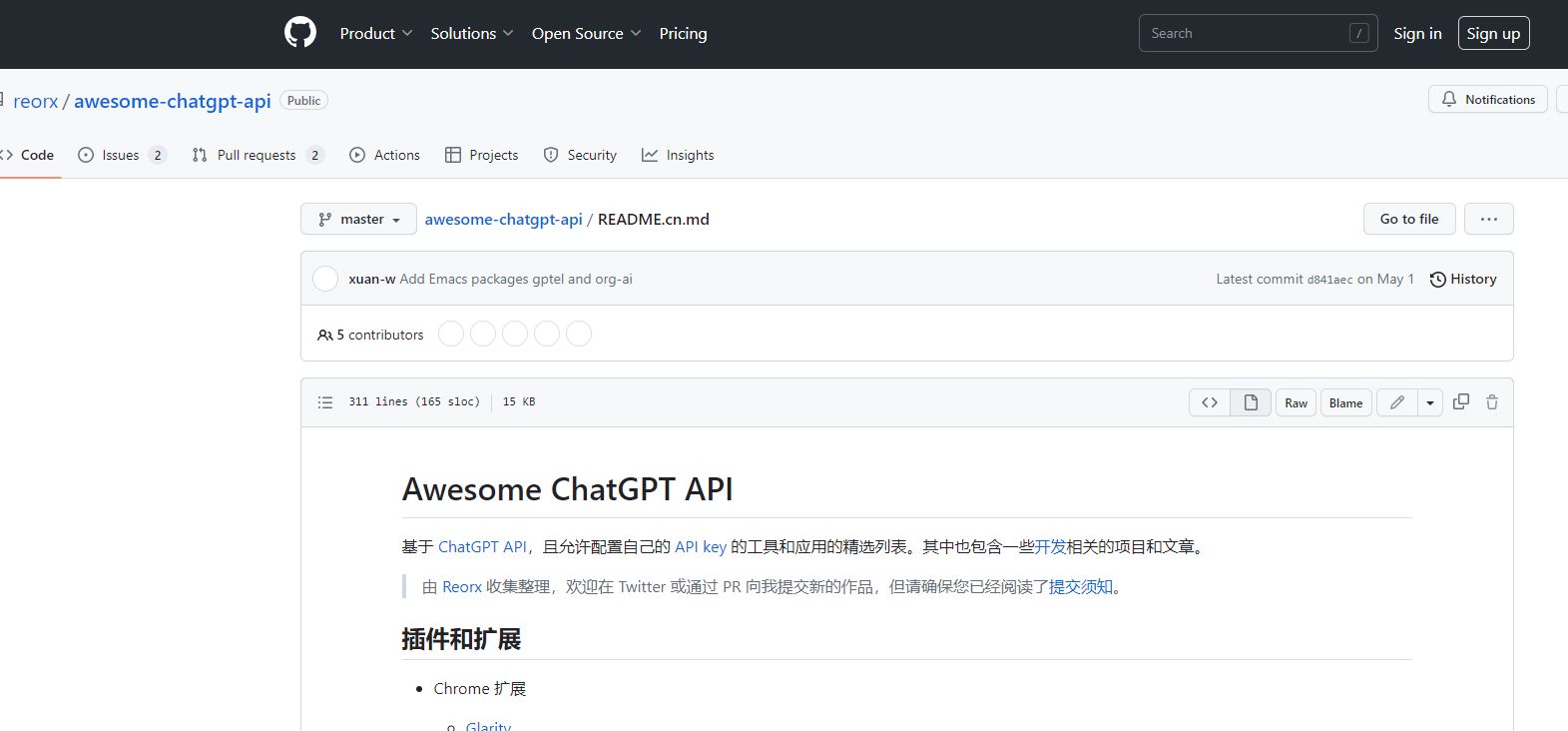Open the edit options dropdown arrow
The height and width of the screenshot is (731, 1568).
click(1430, 402)
